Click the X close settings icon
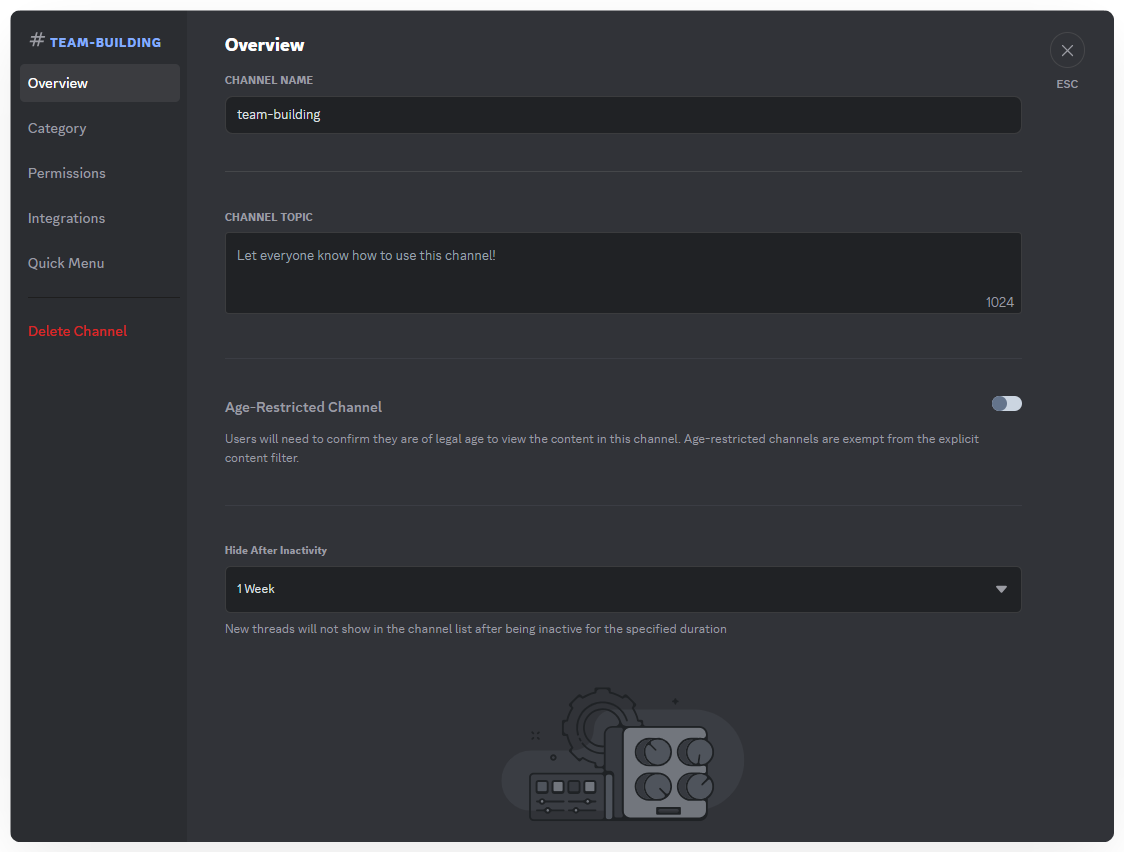This screenshot has width=1124, height=852. point(1067,50)
